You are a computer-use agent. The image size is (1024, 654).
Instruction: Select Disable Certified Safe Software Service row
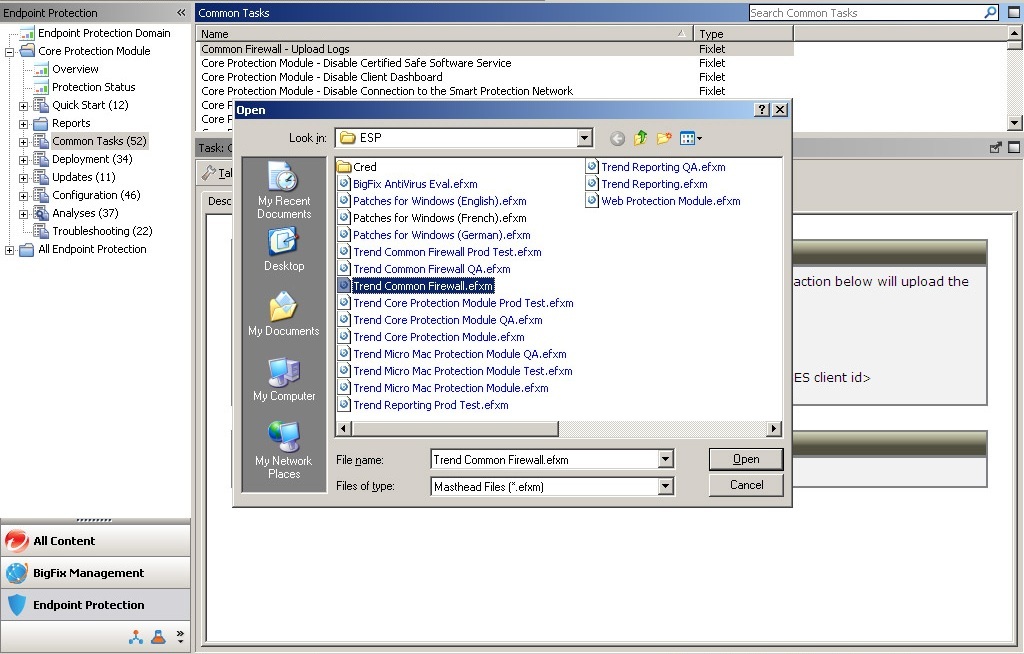tap(494, 63)
